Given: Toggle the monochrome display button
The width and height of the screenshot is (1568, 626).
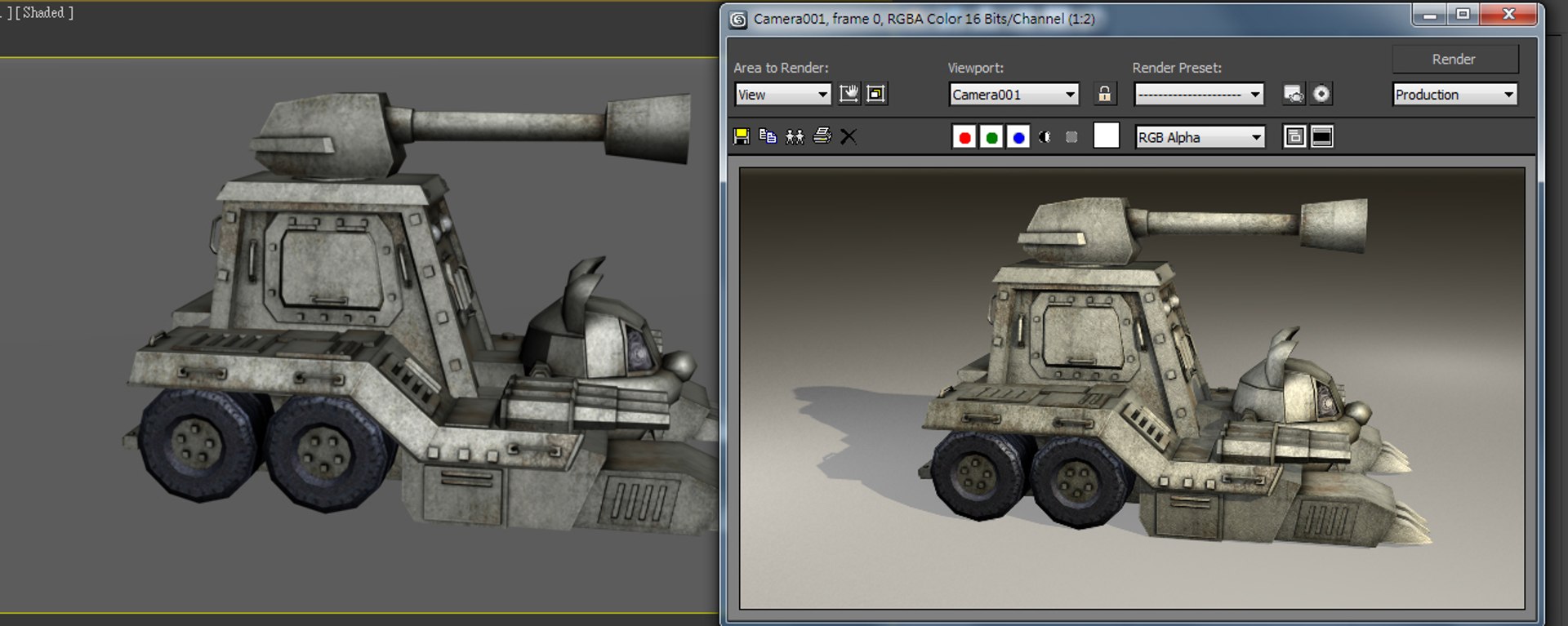Looking at the screenshot, I should [x=1071, y=137].
